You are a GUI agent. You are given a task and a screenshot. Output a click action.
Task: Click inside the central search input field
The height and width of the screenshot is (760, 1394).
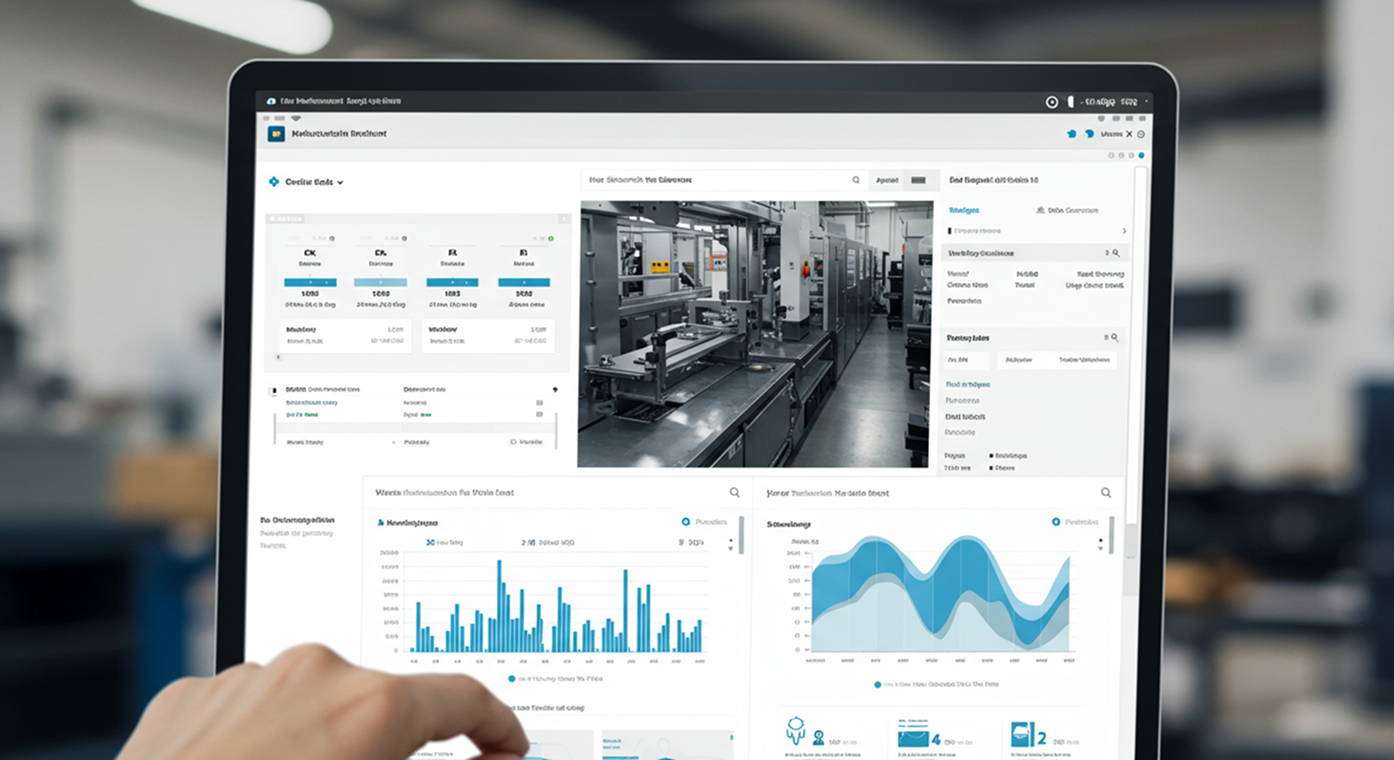click(722, 180)
